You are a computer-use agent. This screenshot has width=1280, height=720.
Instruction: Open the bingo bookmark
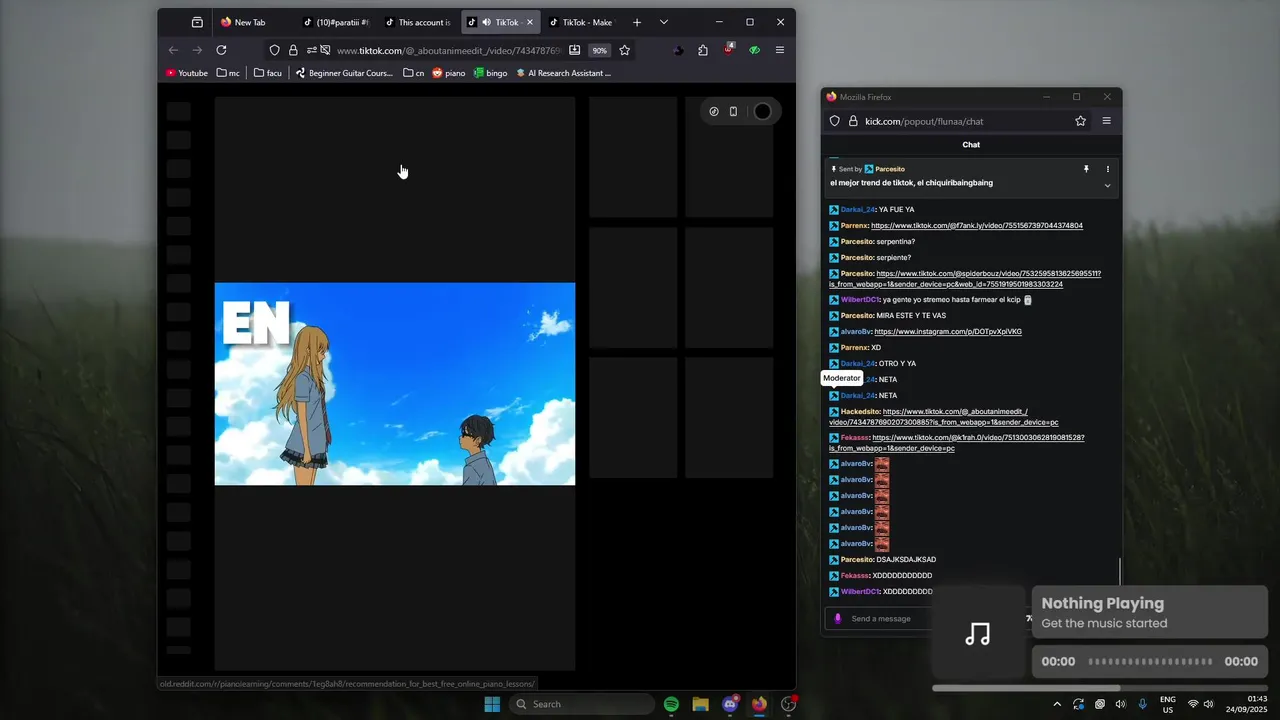pyautogui.click(x=490, y=73)
